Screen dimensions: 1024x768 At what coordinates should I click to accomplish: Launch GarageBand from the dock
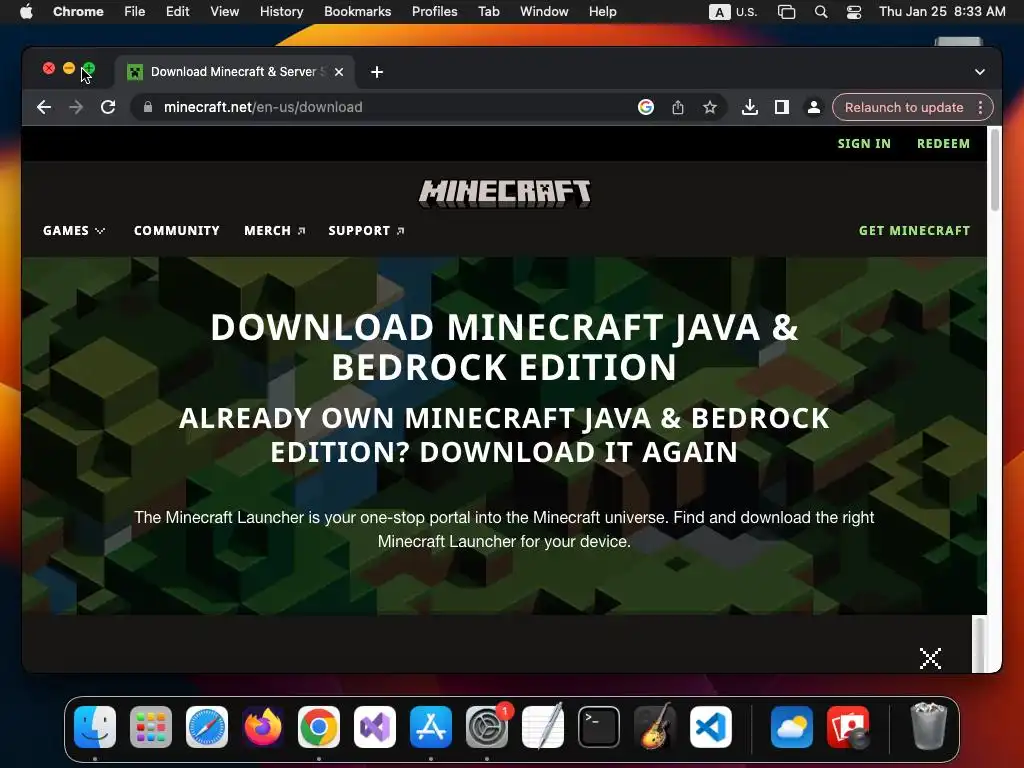tap(655, 727)
